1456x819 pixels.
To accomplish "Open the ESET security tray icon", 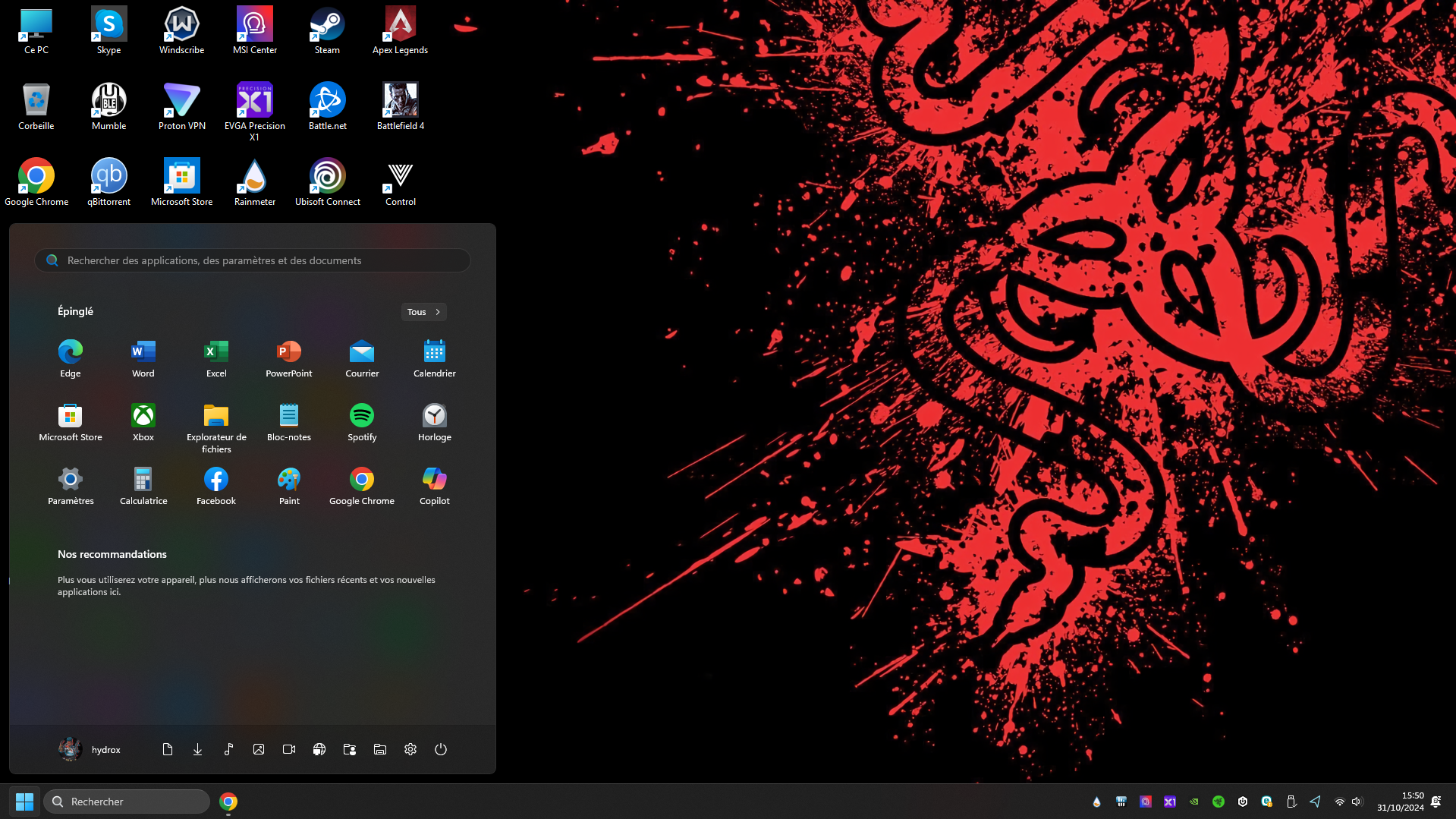I will pos(1267,802).
